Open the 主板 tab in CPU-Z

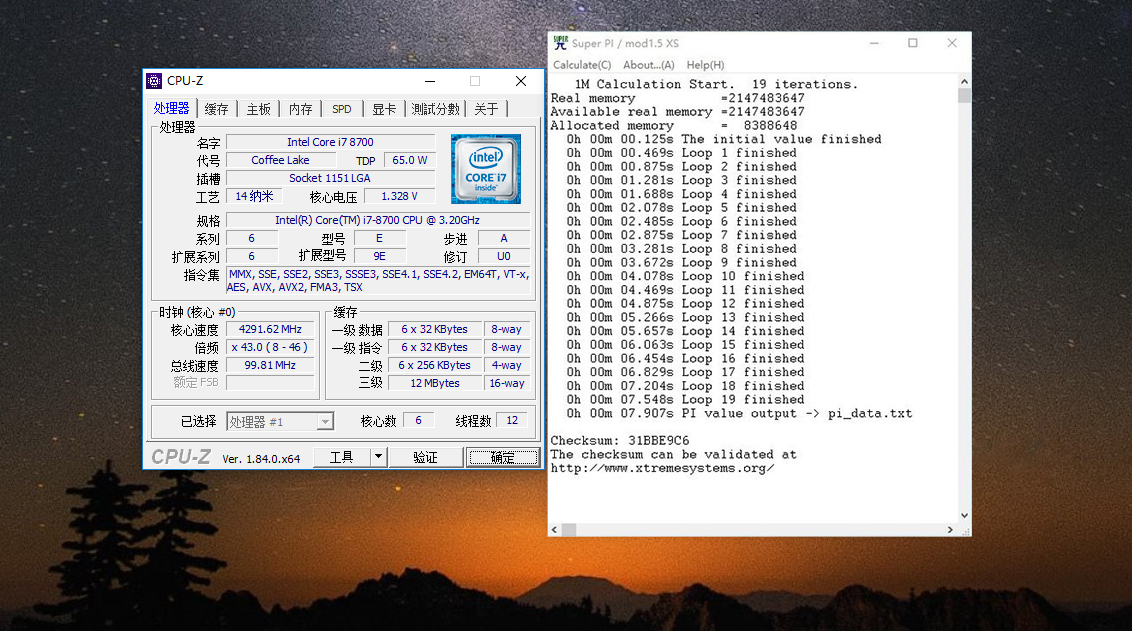258,109
